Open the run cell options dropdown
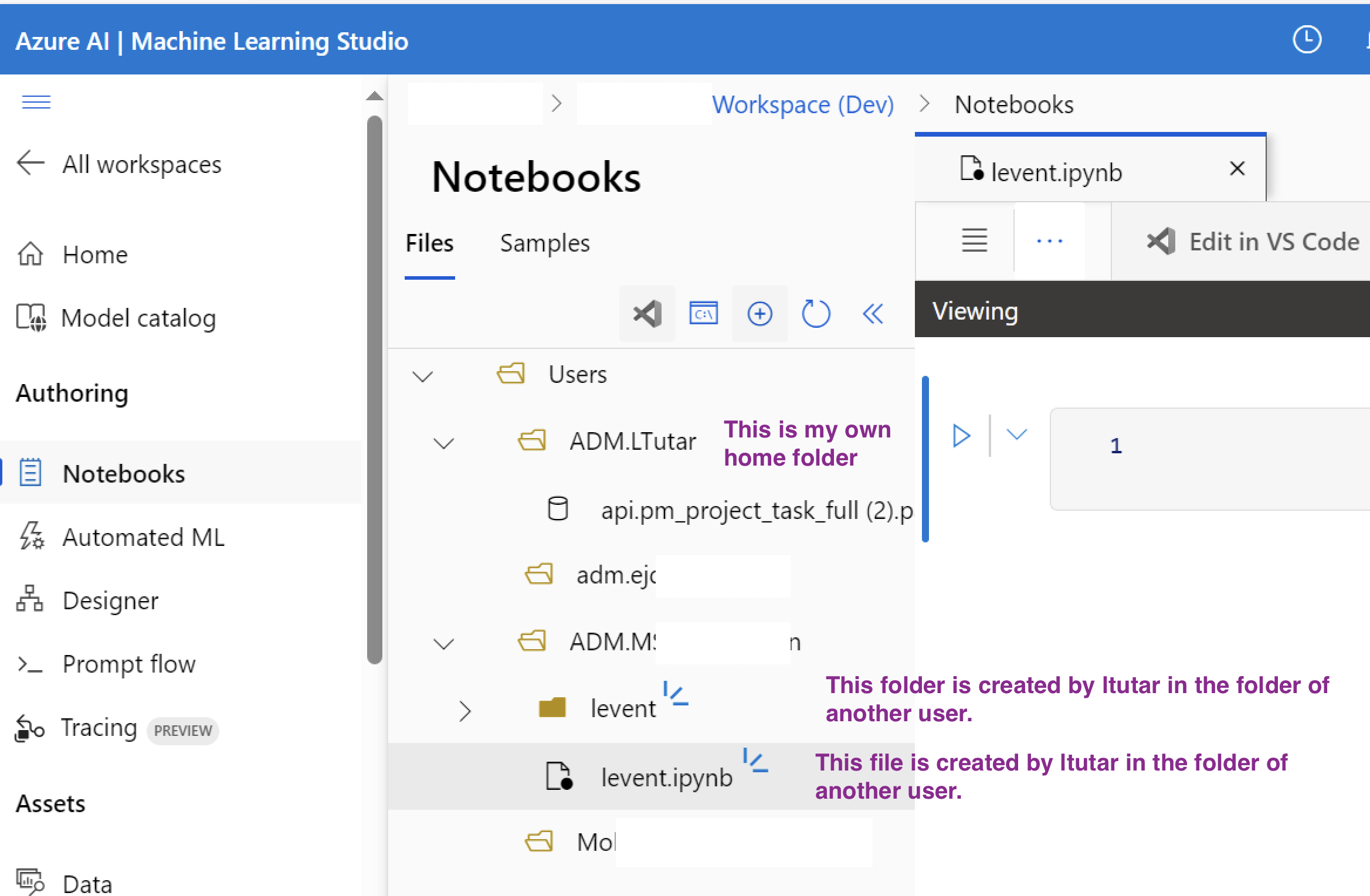1370x896 pixels. coord(1016,434)
